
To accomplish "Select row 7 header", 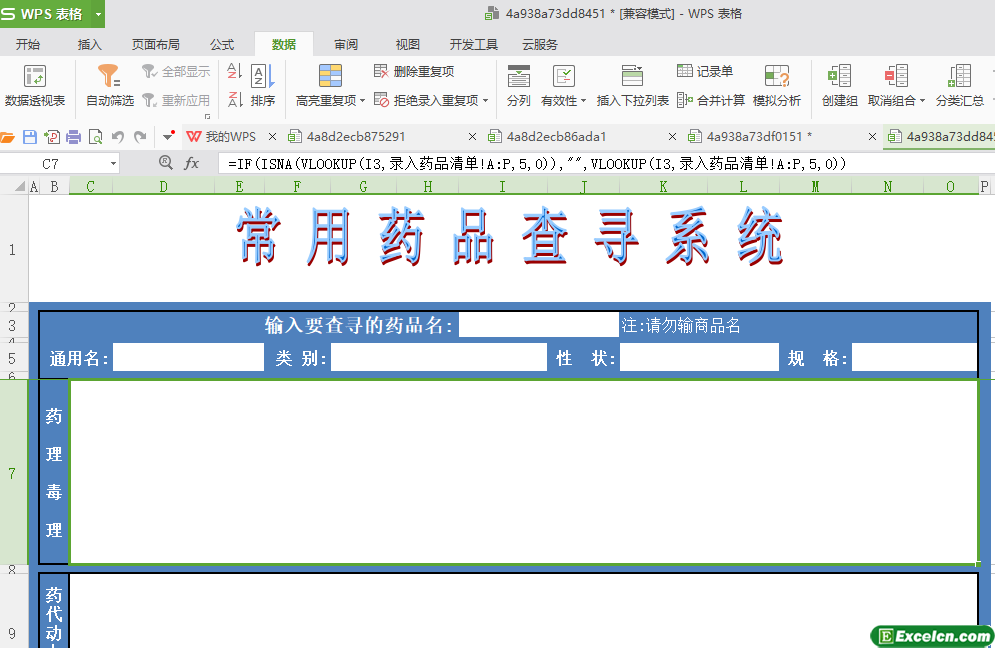I will pyautogui.click(x=13, y=473).
